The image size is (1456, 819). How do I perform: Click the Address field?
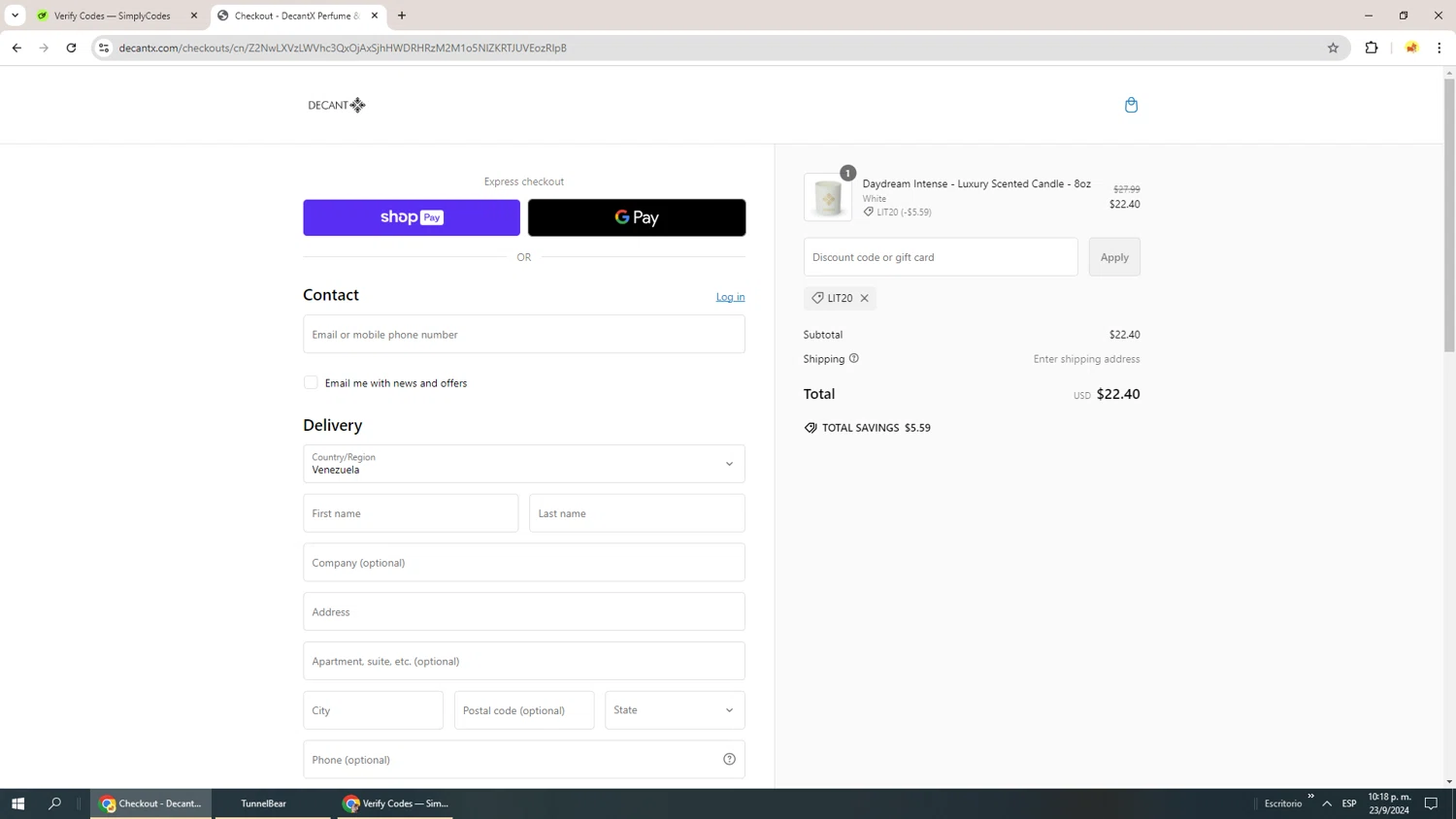pyautogui.click(x=524, y=612)
